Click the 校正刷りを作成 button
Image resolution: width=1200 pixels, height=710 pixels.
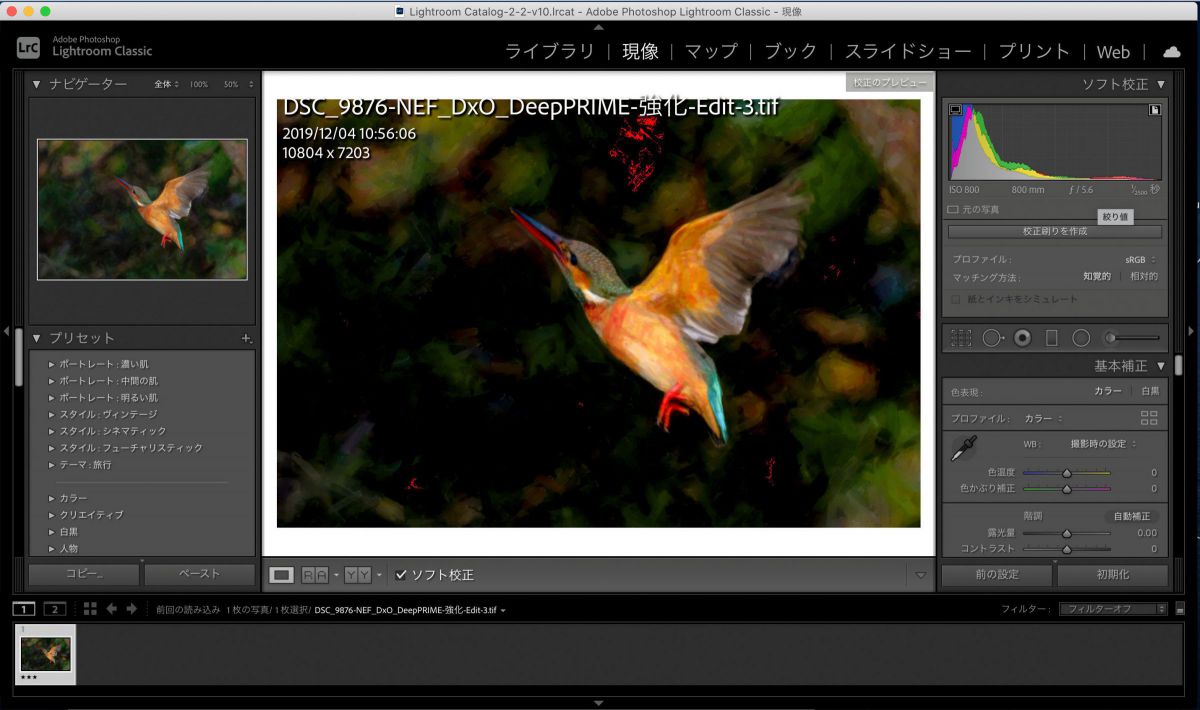(x=1054, y=231)
